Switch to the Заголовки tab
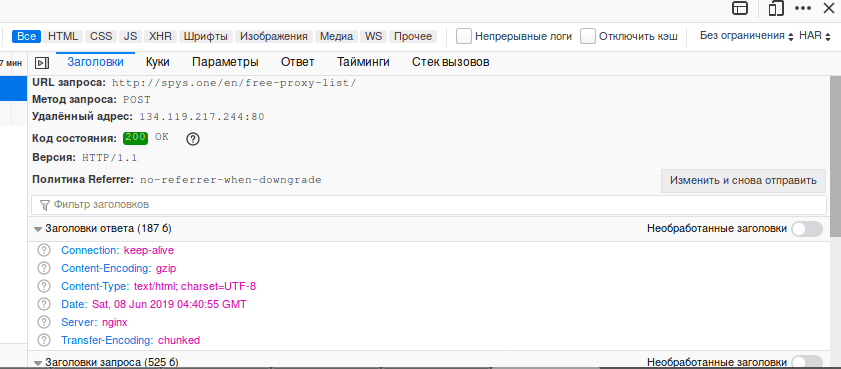 (95, 62)
